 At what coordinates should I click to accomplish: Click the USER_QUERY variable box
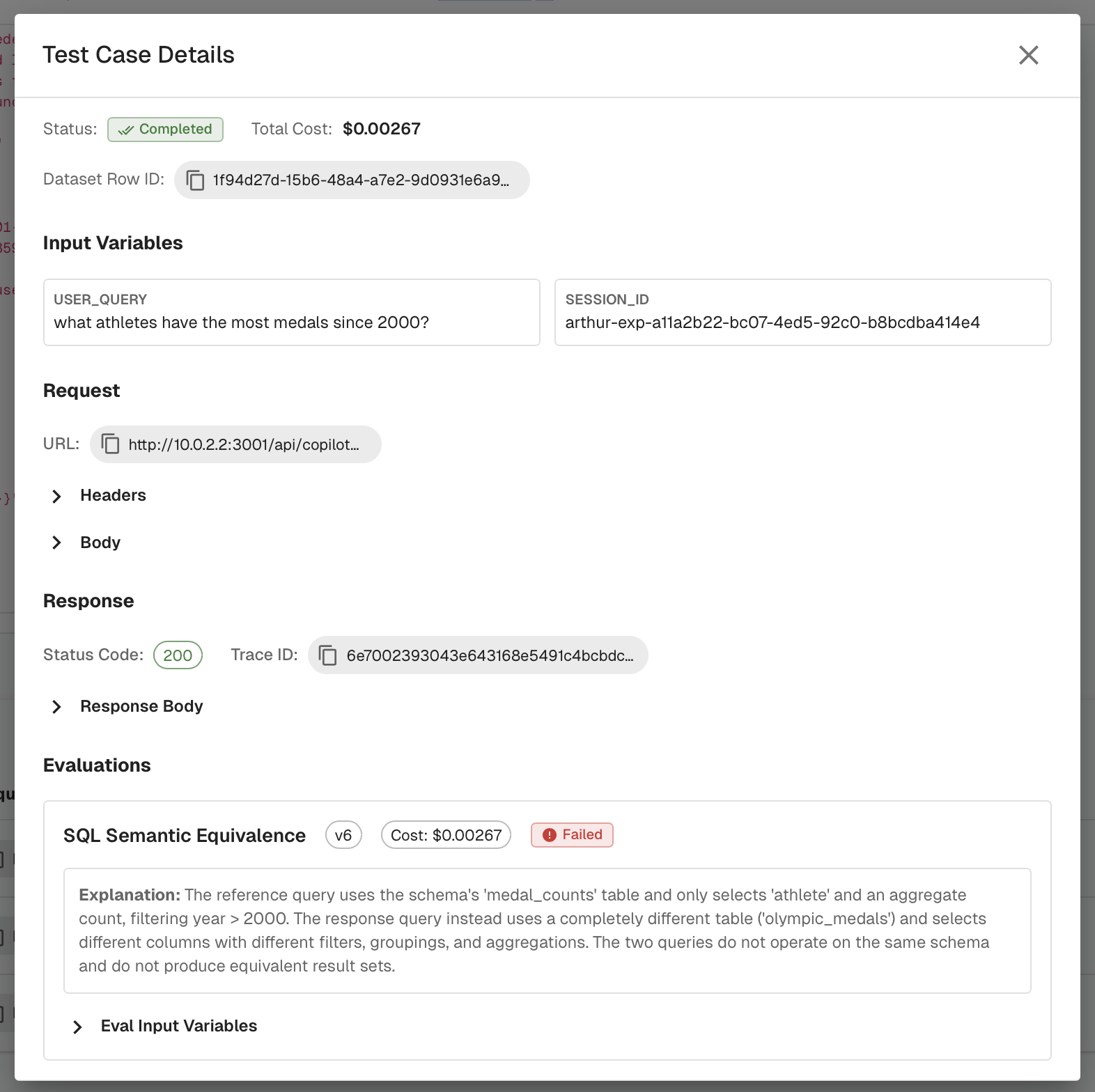[292, 313]
